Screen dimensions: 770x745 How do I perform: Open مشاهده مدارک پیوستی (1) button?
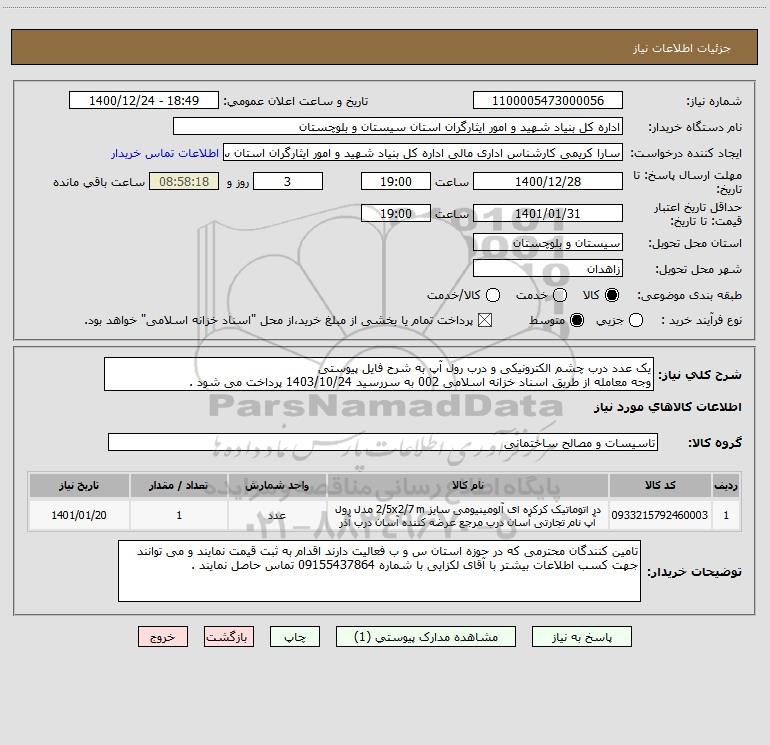[x=426, y=637]
